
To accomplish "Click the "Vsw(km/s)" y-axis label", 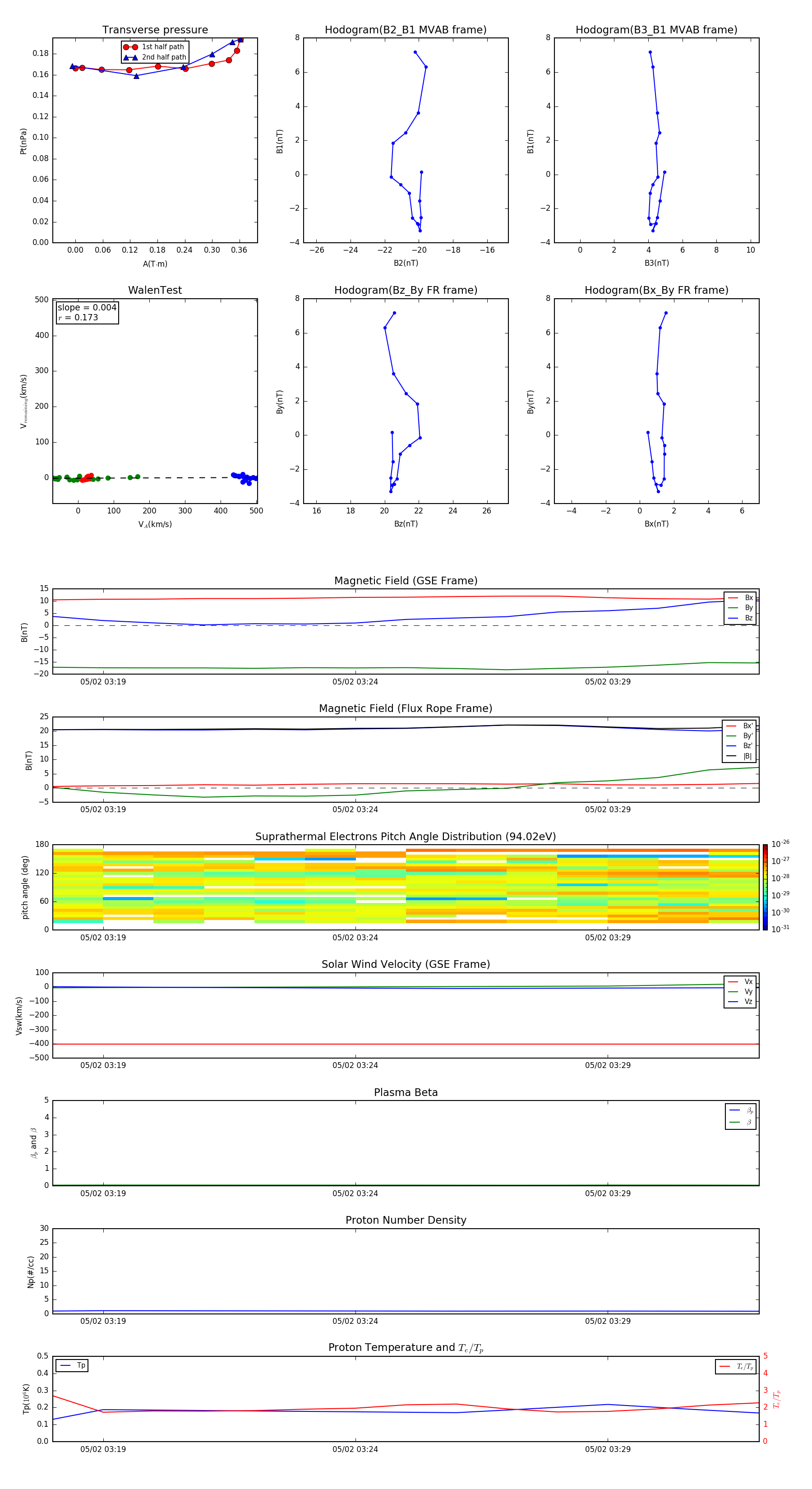I will tap(19, 1016).
